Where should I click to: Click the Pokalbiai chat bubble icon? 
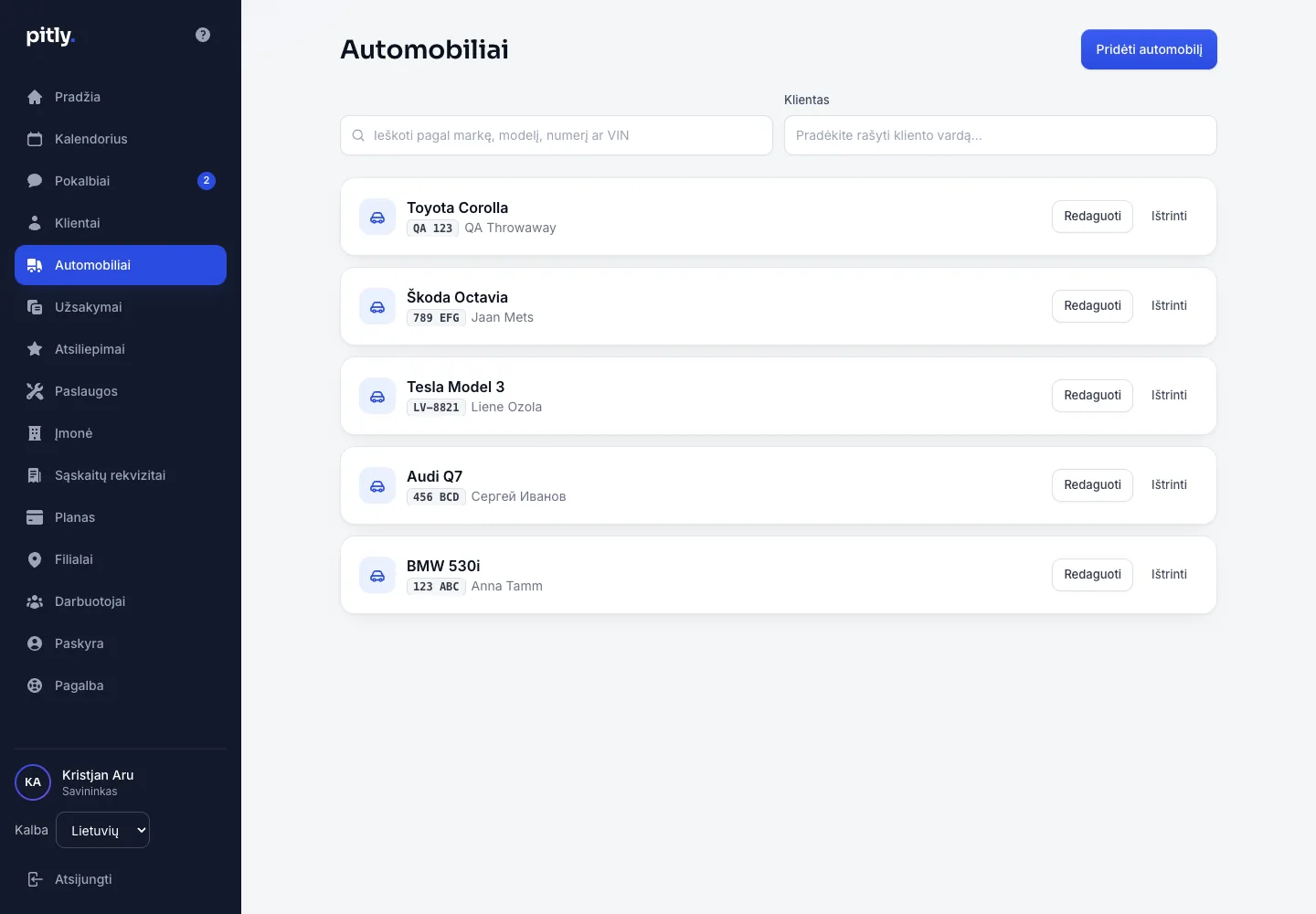click(x=35, y=181)
